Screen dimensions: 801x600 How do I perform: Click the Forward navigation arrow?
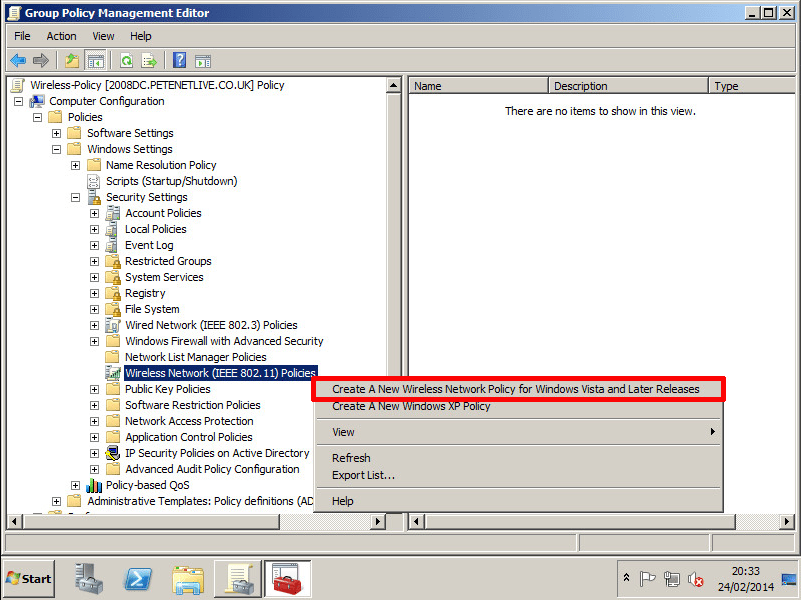click(x=40, y=60)
